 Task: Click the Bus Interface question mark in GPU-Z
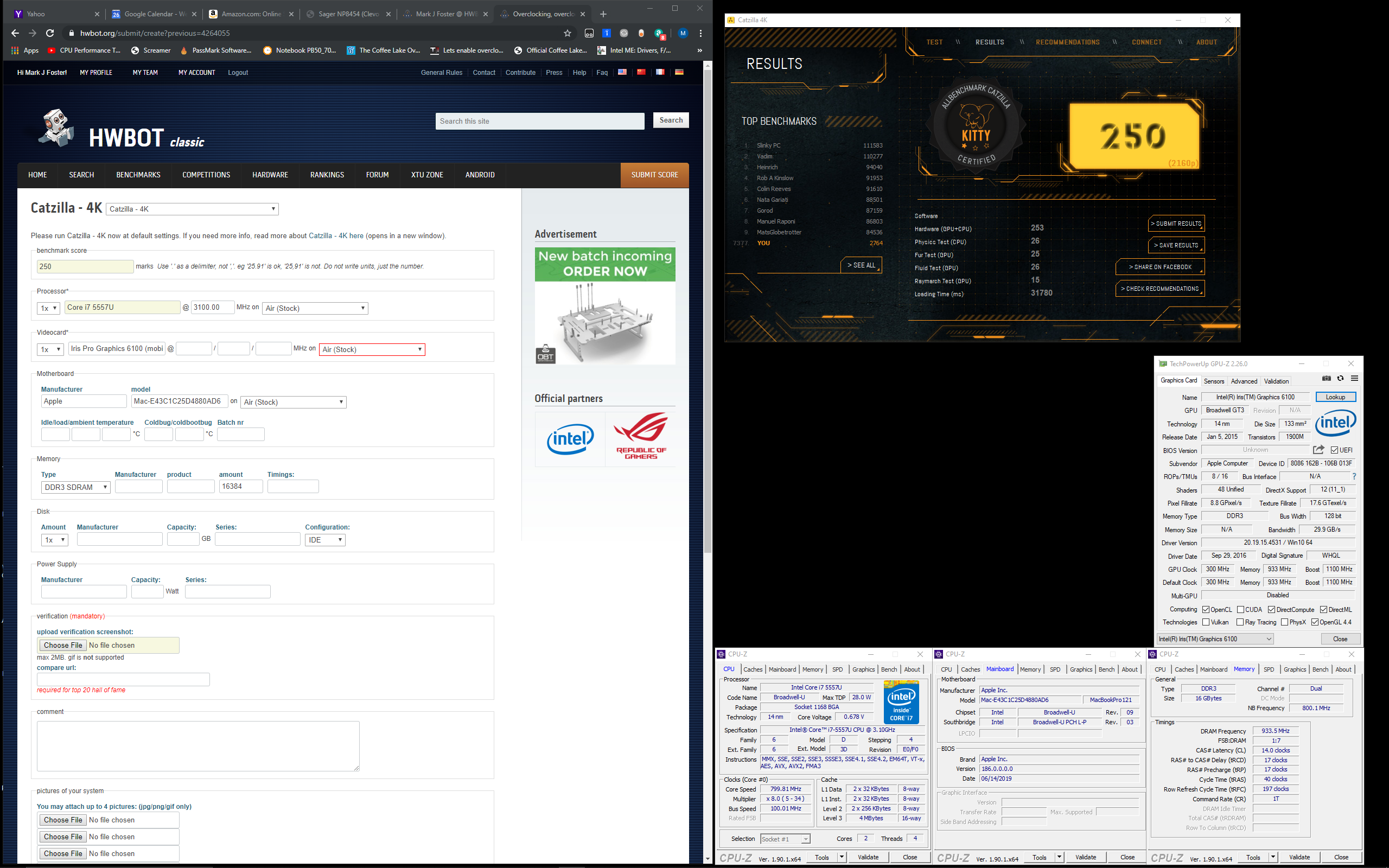pos(1355,476)
